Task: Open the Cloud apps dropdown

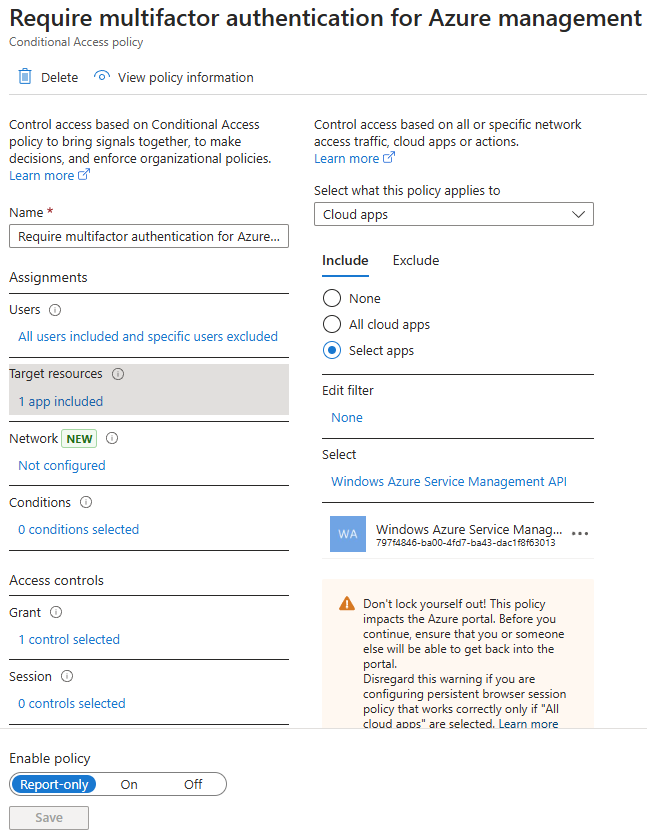Action: point(454,214)
